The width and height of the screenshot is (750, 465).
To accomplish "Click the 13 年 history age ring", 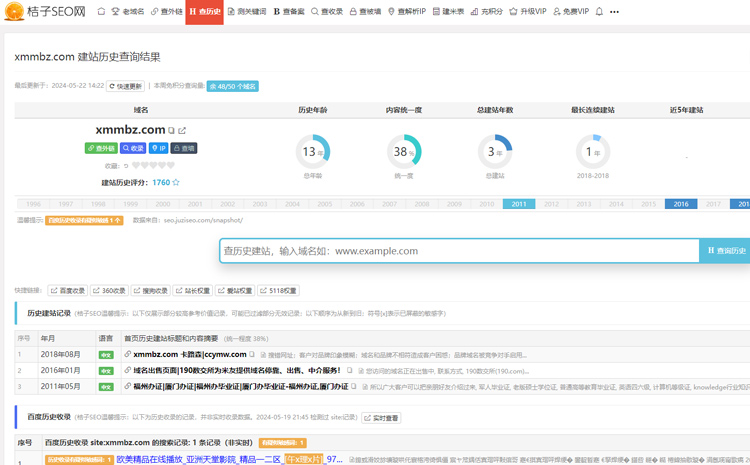I will click(313, 152).
